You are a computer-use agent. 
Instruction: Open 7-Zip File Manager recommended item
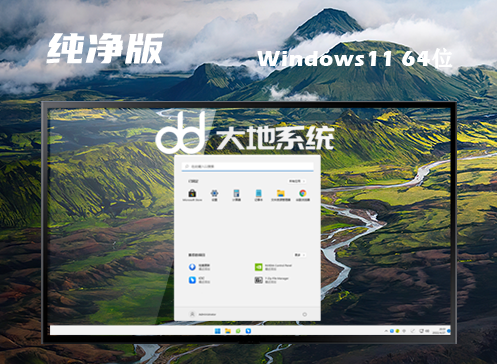tap(272, 280)
